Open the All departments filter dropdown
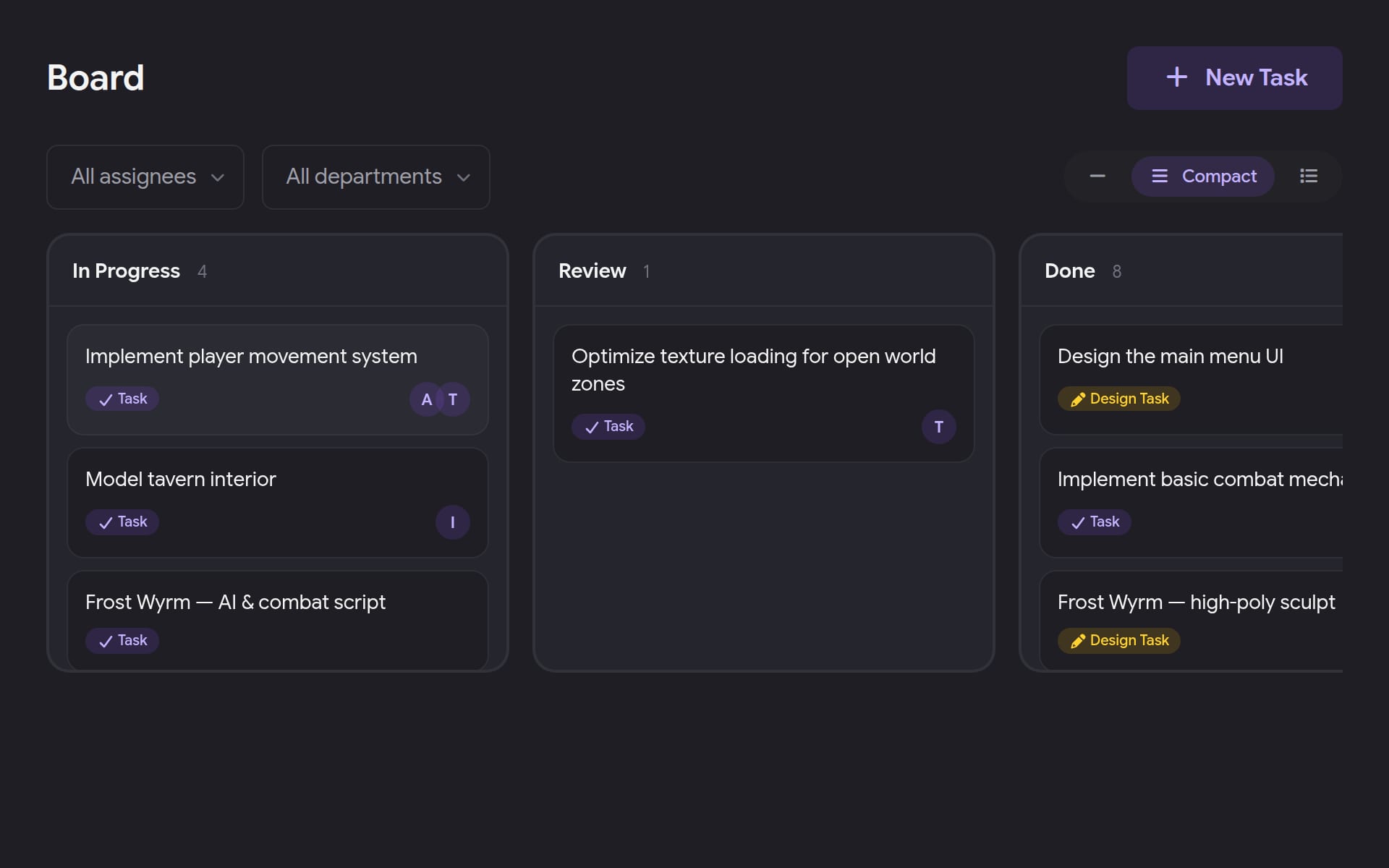Screen dimensions: 1389x868 click(x=376, y=177)
